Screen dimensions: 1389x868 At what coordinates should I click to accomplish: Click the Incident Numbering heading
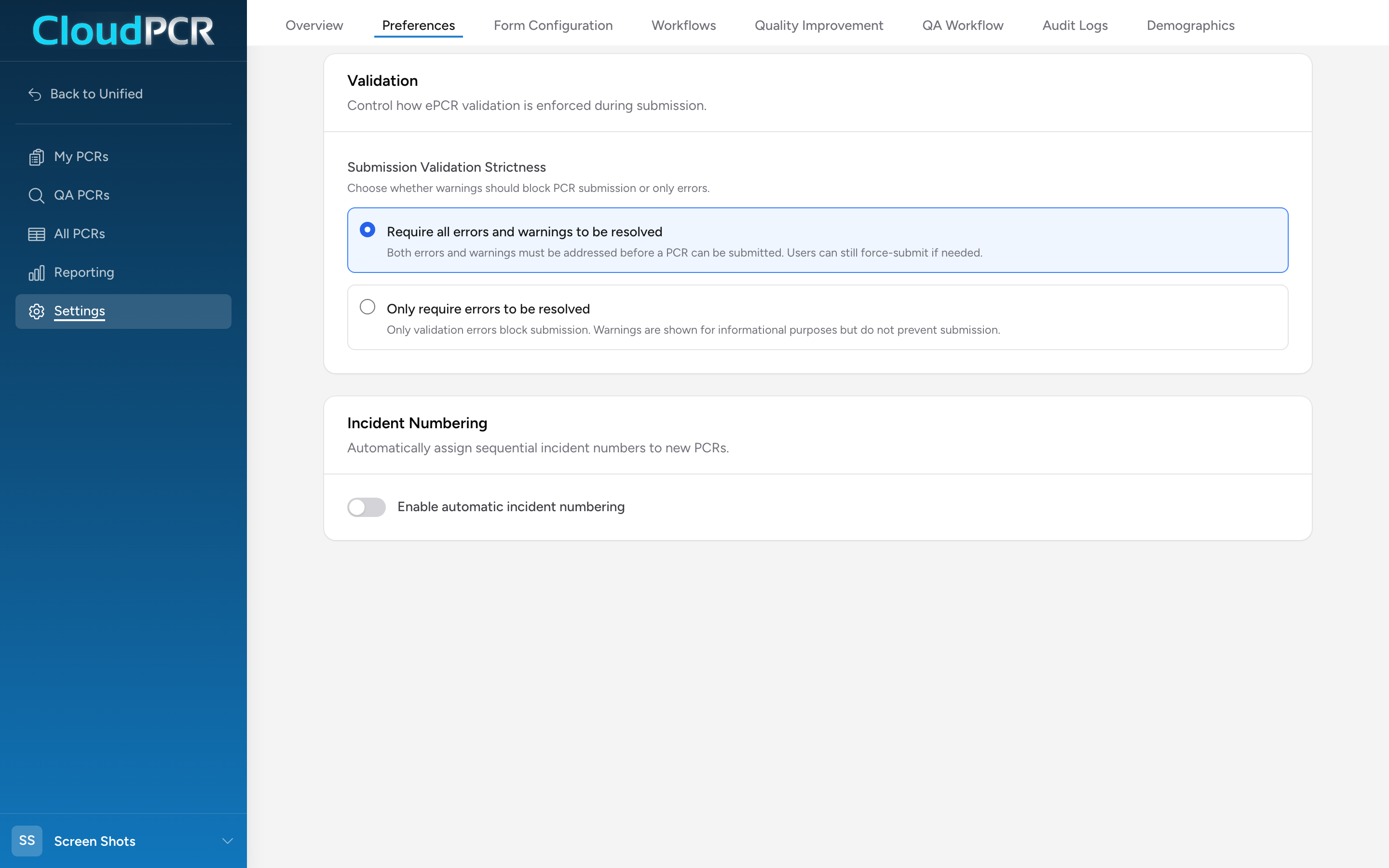417,423
